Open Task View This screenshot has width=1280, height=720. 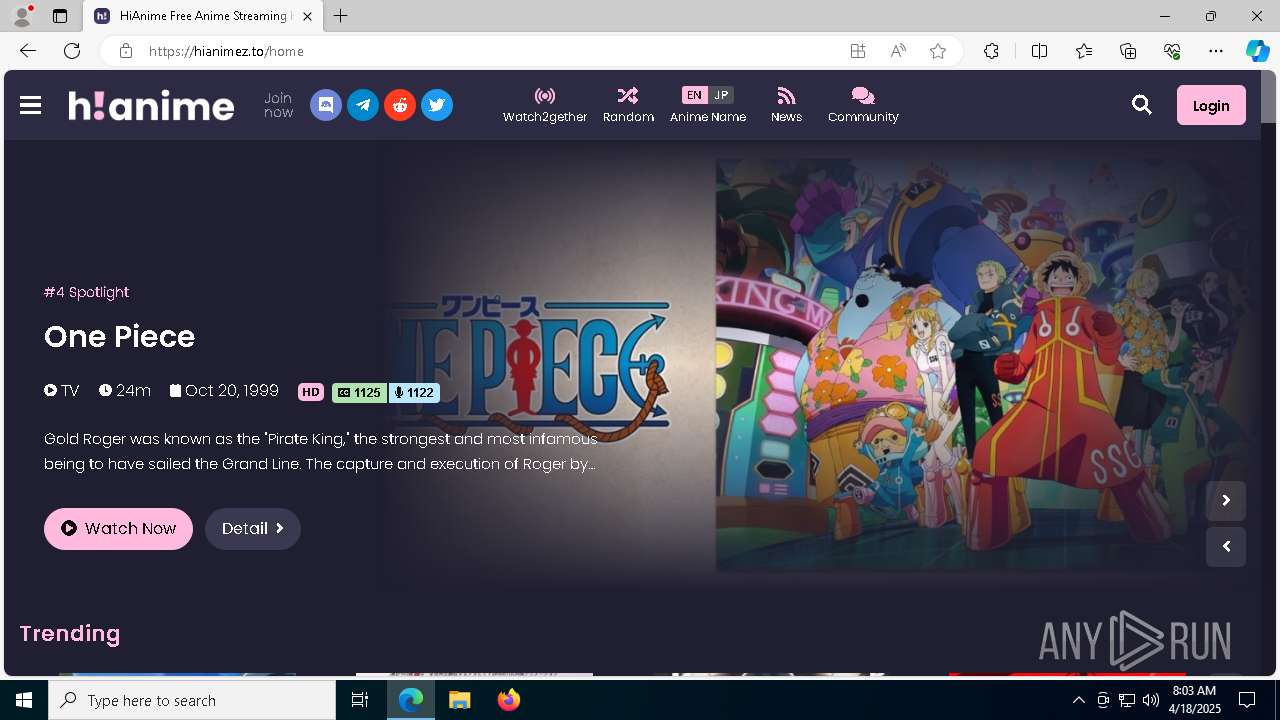coord(361,700)
